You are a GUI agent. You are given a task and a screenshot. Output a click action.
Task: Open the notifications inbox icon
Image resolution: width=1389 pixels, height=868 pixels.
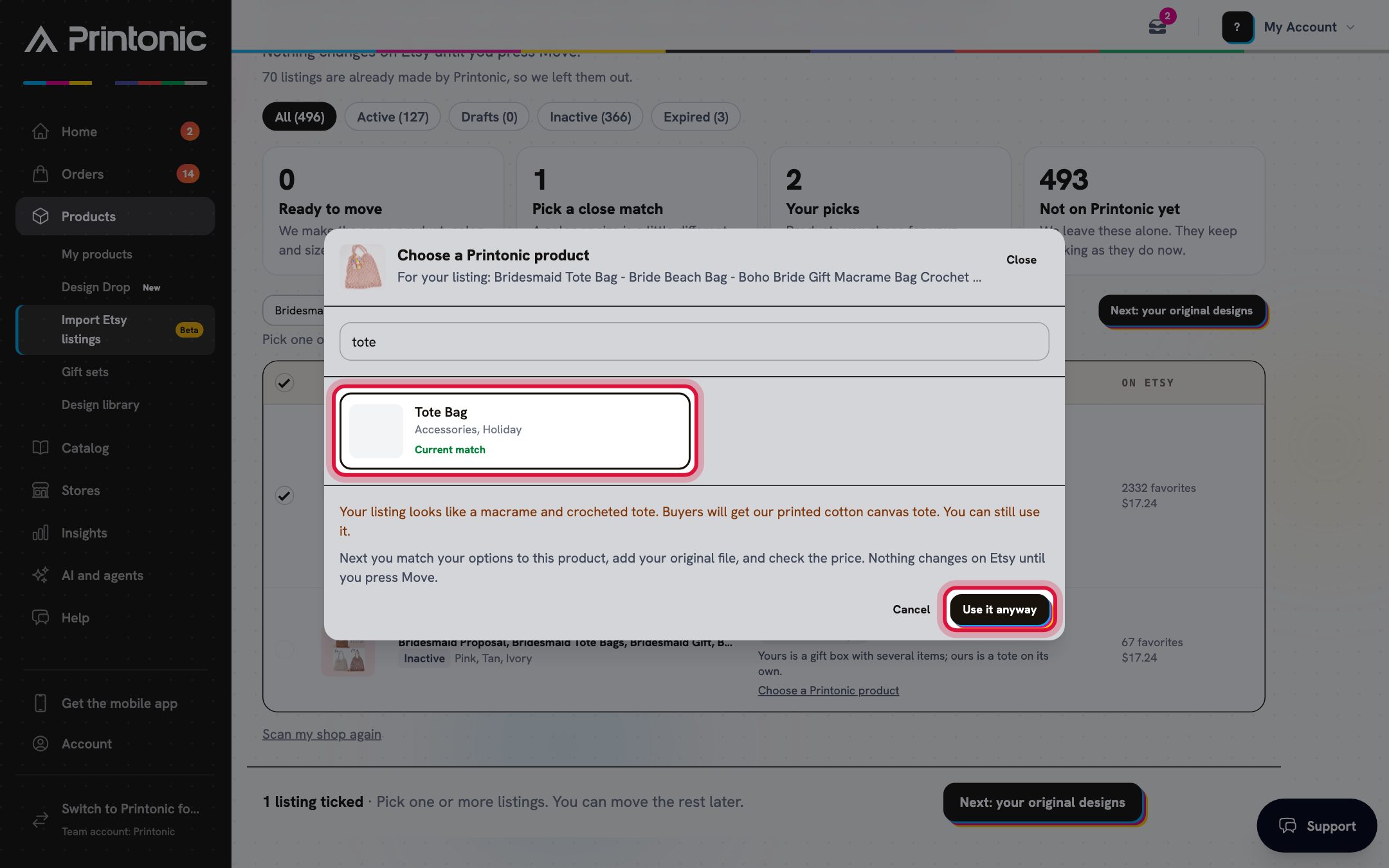(x=1157, y=27)
